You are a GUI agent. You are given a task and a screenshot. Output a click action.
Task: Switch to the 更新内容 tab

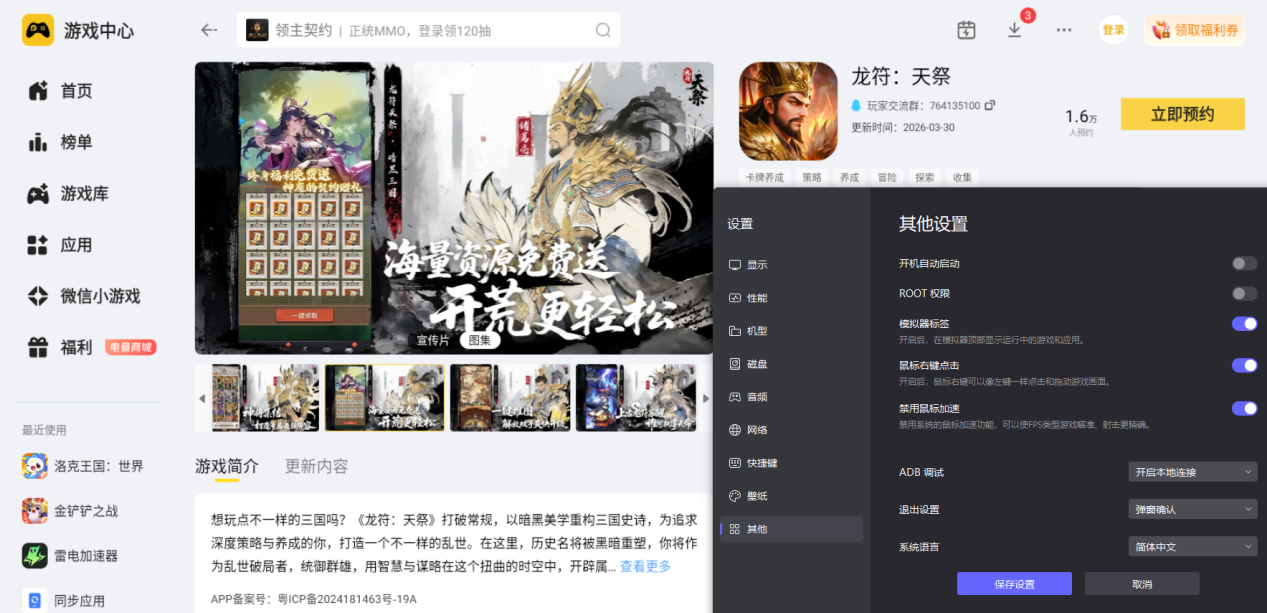click(317, 466)
